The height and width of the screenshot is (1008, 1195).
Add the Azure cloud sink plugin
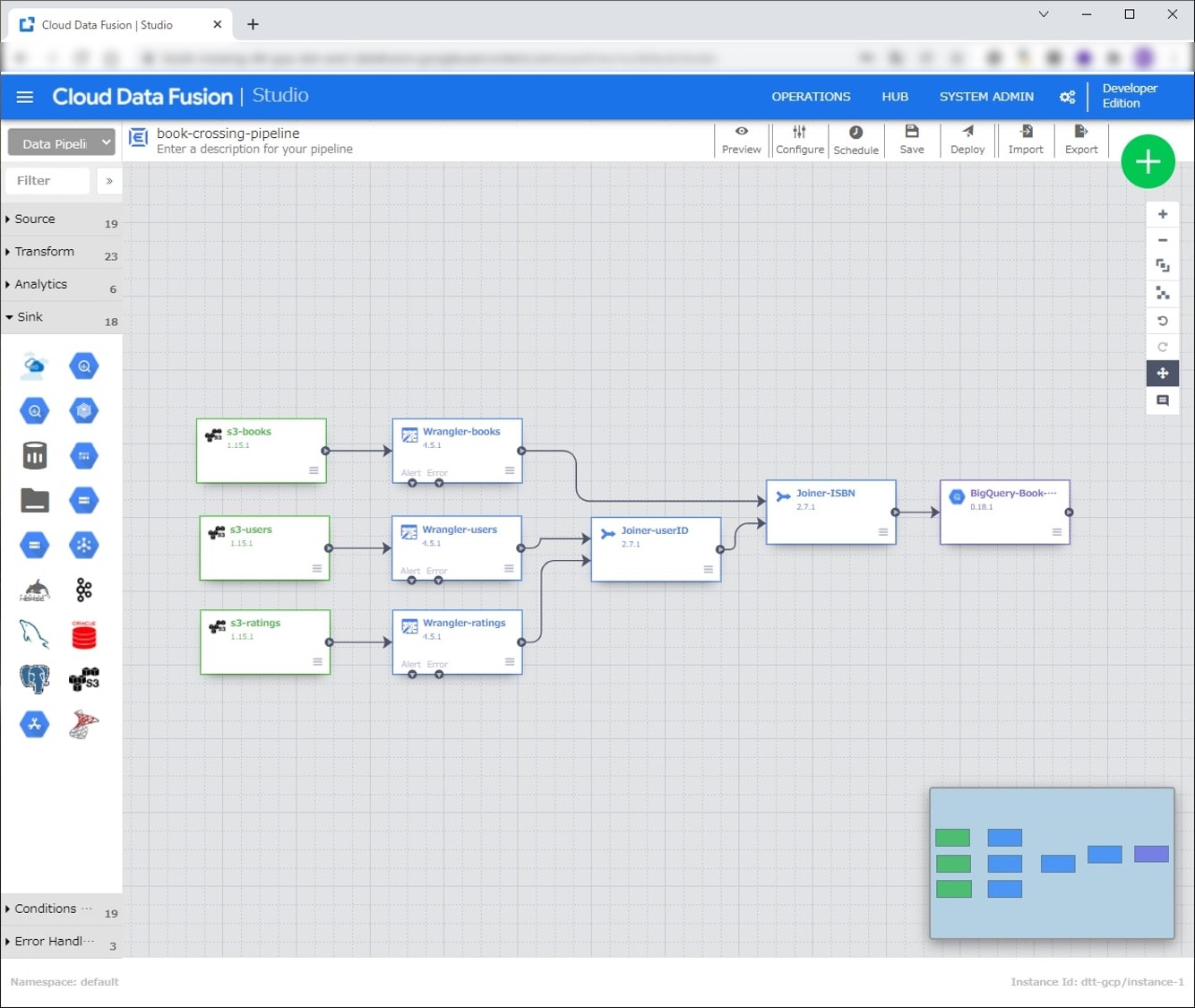coord(35,366)
